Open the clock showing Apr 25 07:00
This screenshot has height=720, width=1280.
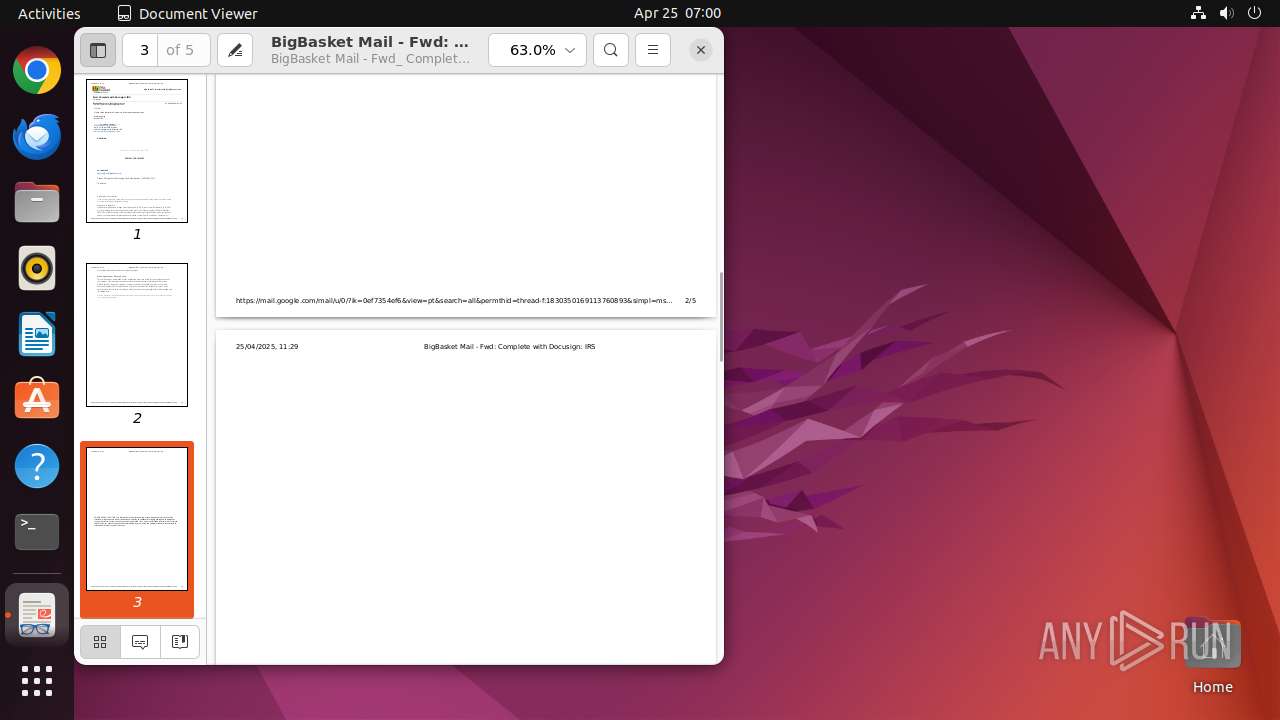pyautogui.click(x=677, y=13)
